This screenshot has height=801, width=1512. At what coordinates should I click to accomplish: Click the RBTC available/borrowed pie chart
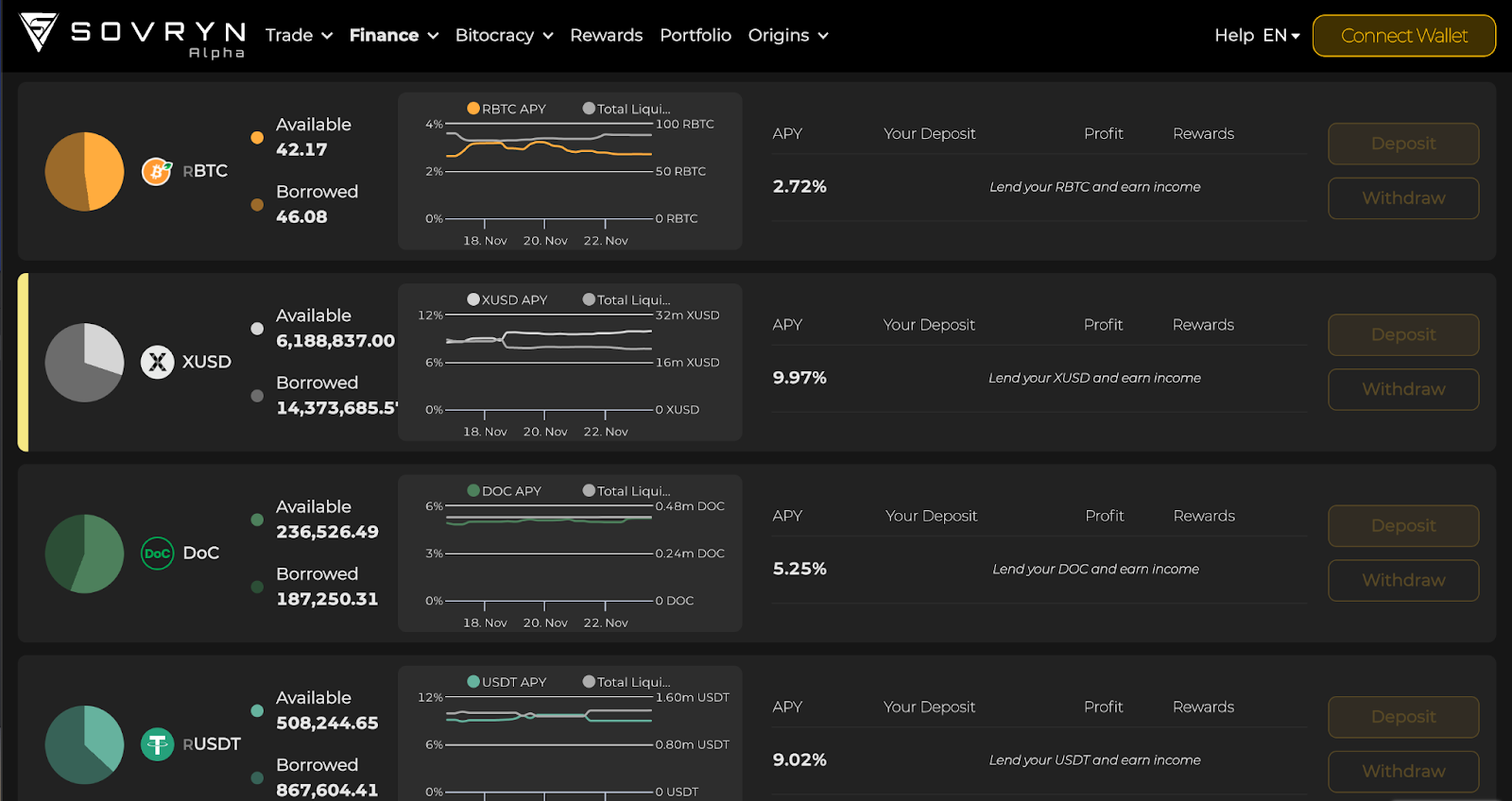pyautogui.click(x=85, y=171)
